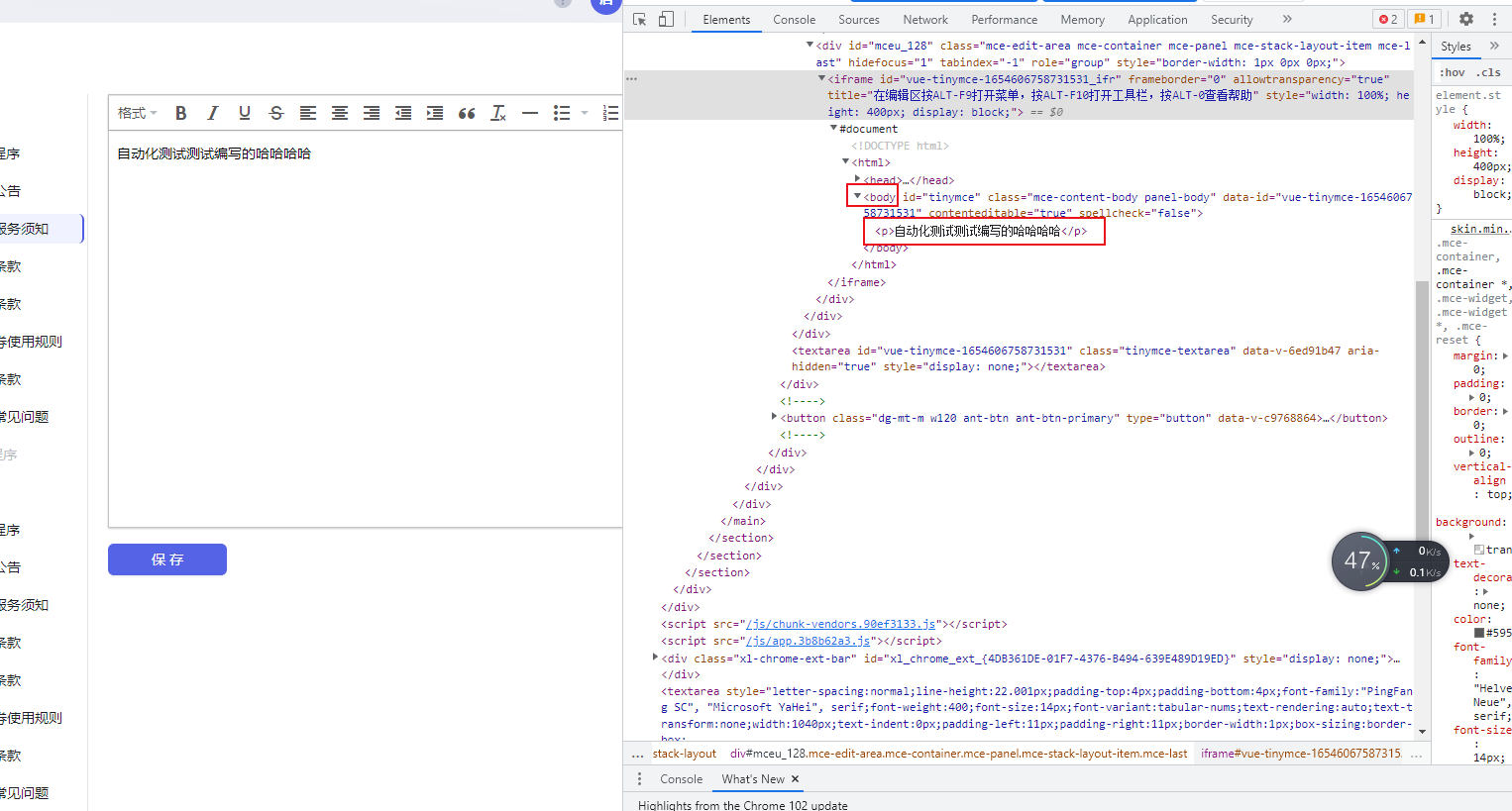Image resolution: width=1512 pixels, height=811 pixels.
Task: Select the Styles pane tab
Action: pyautogui.click(x=1456, y=47)
